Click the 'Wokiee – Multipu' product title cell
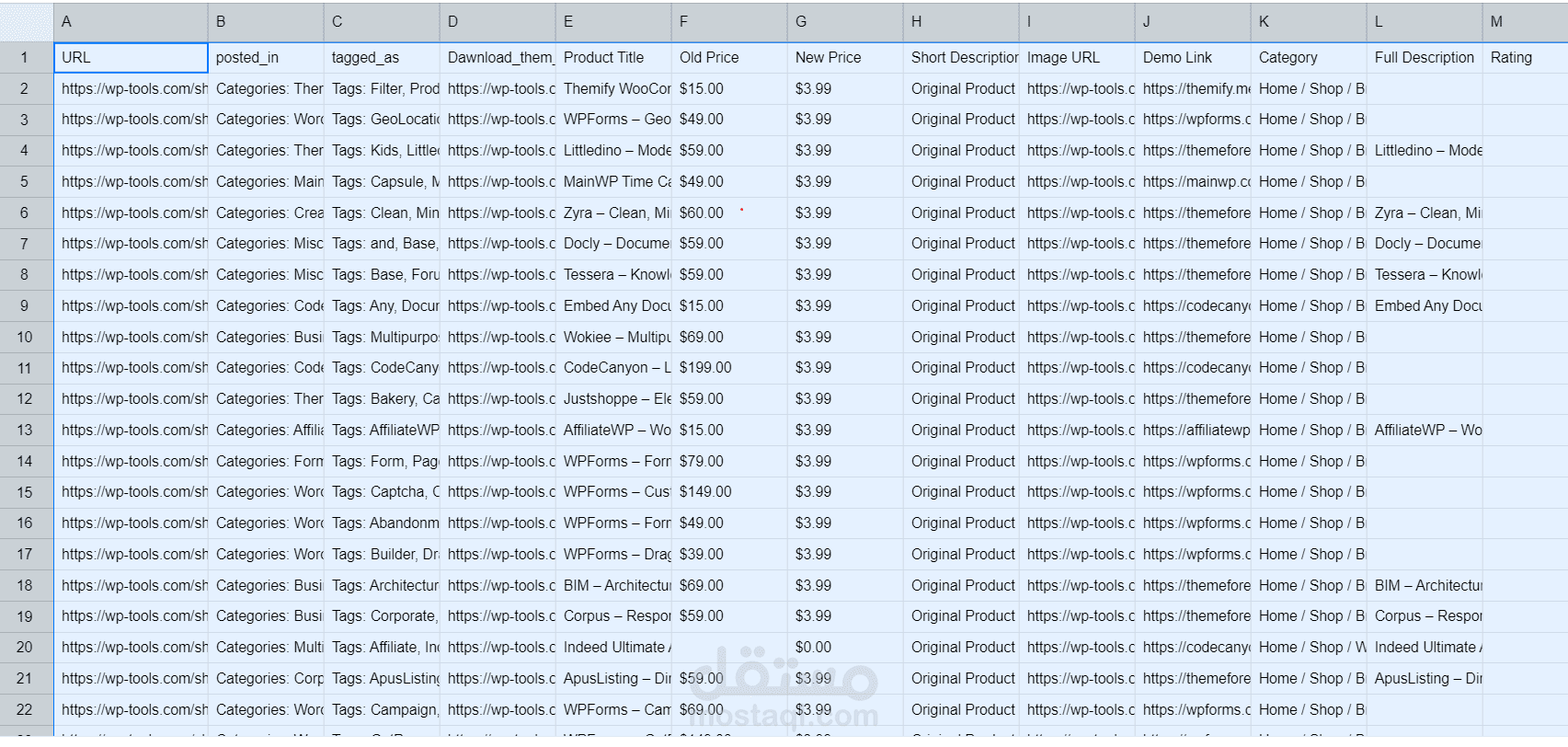Image resolution: width=1568 pixels, height=747 pixels. tap(613, 337)
